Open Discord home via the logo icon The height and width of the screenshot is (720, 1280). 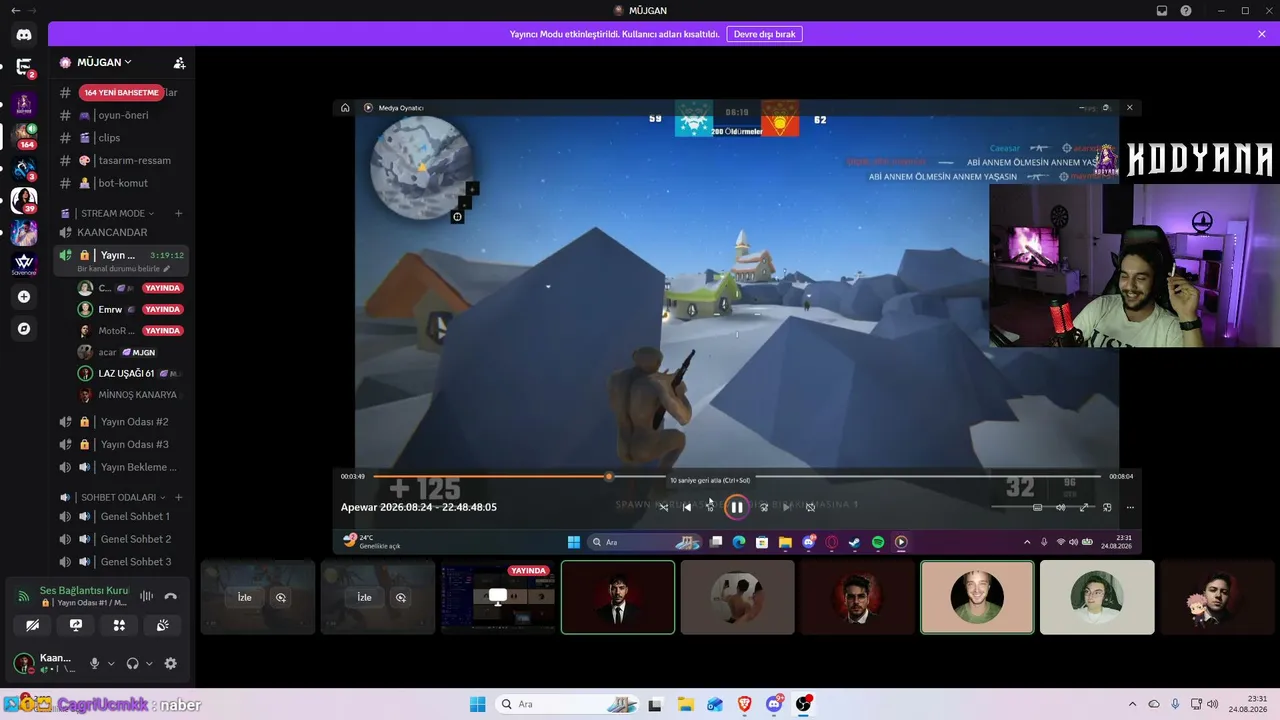[24, 35]
